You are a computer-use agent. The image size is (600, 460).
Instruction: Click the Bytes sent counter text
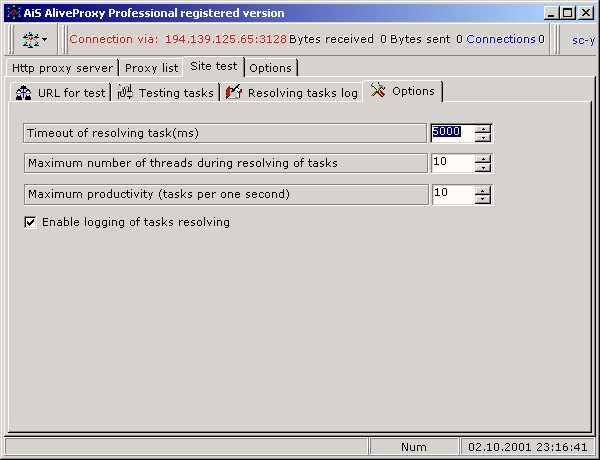tap(426, 39)
